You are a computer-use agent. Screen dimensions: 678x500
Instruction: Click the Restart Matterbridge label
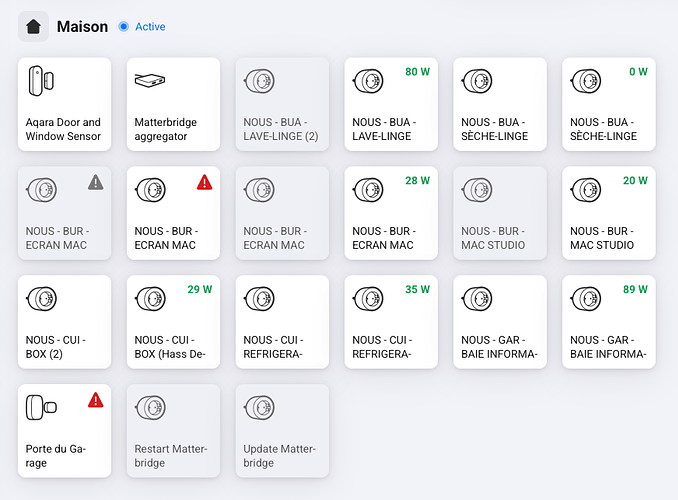click(171, 456)
